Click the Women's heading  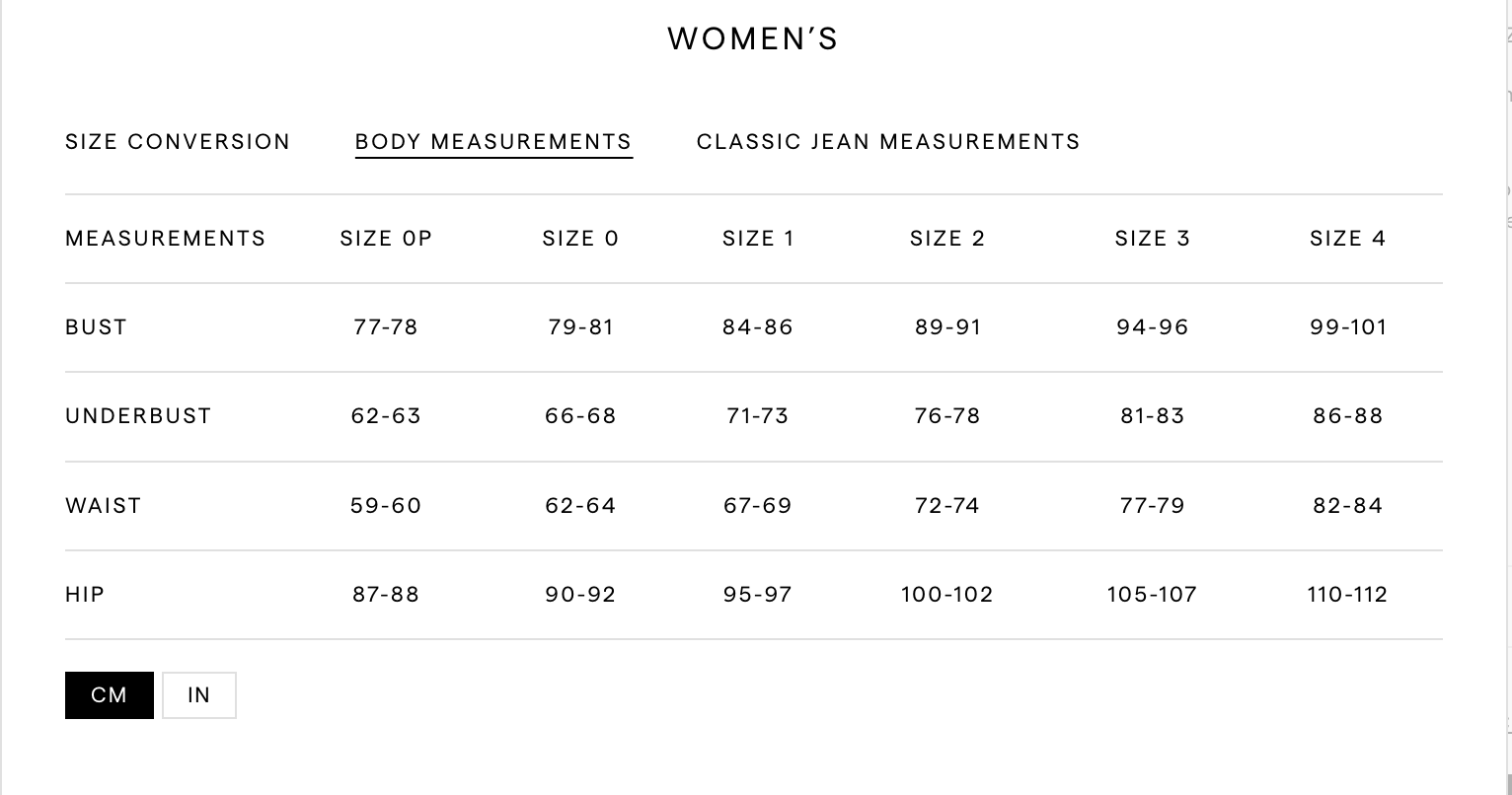tap(753, 39)
